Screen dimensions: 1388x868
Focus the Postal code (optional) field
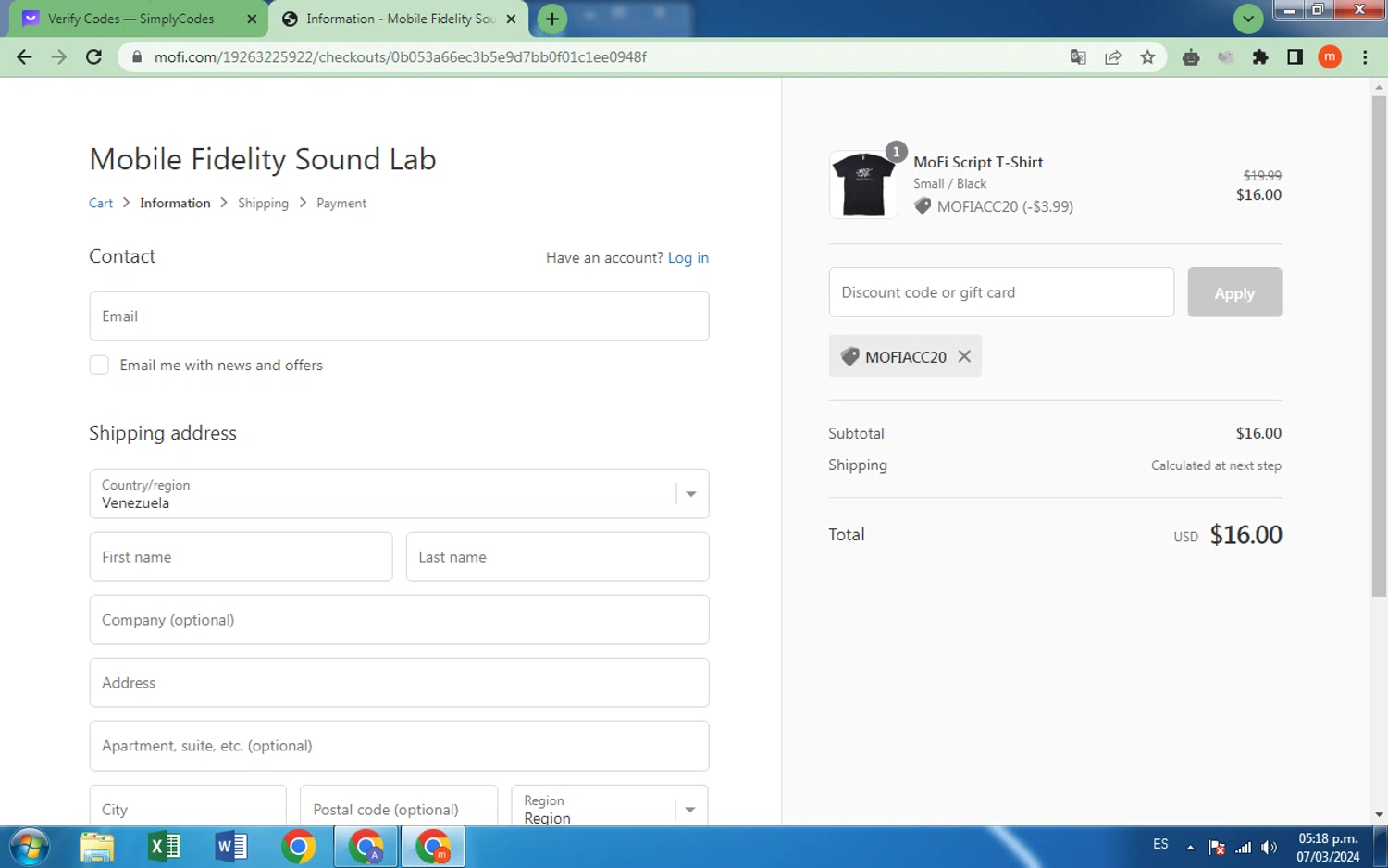tap(399, 805)
